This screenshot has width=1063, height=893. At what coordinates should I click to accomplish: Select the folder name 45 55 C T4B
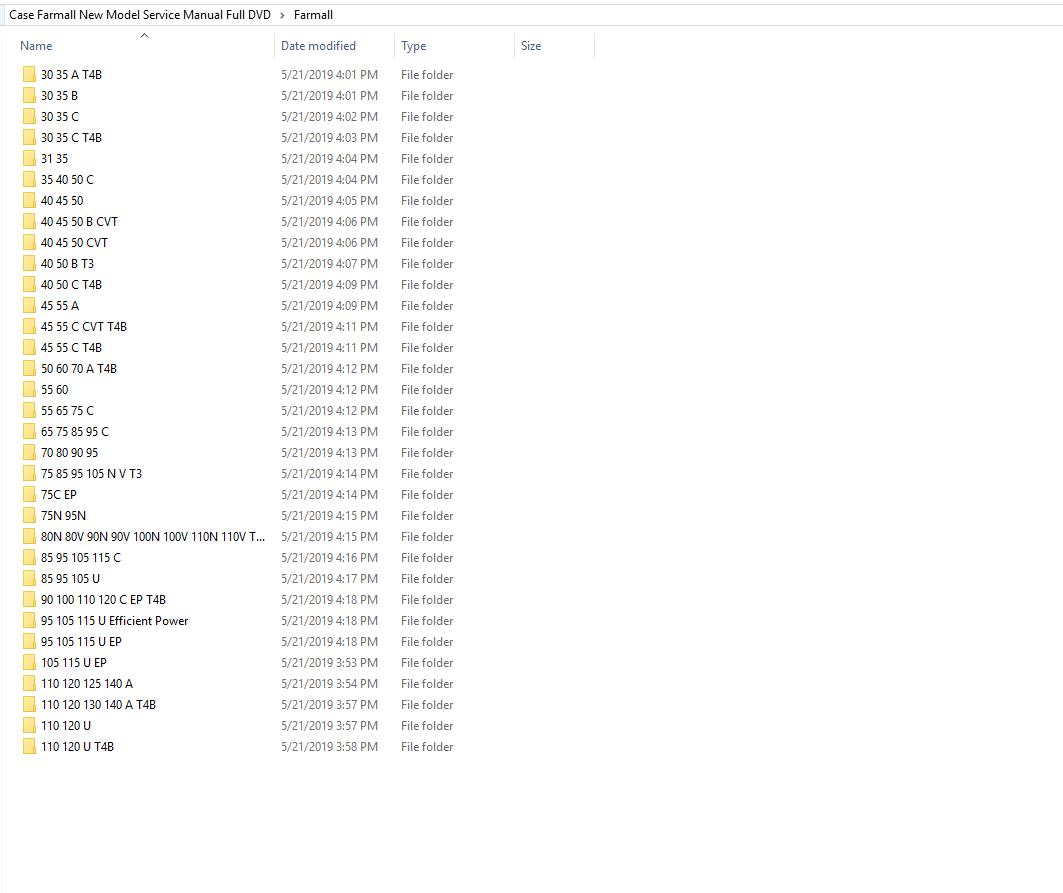[x=71, y=348]
